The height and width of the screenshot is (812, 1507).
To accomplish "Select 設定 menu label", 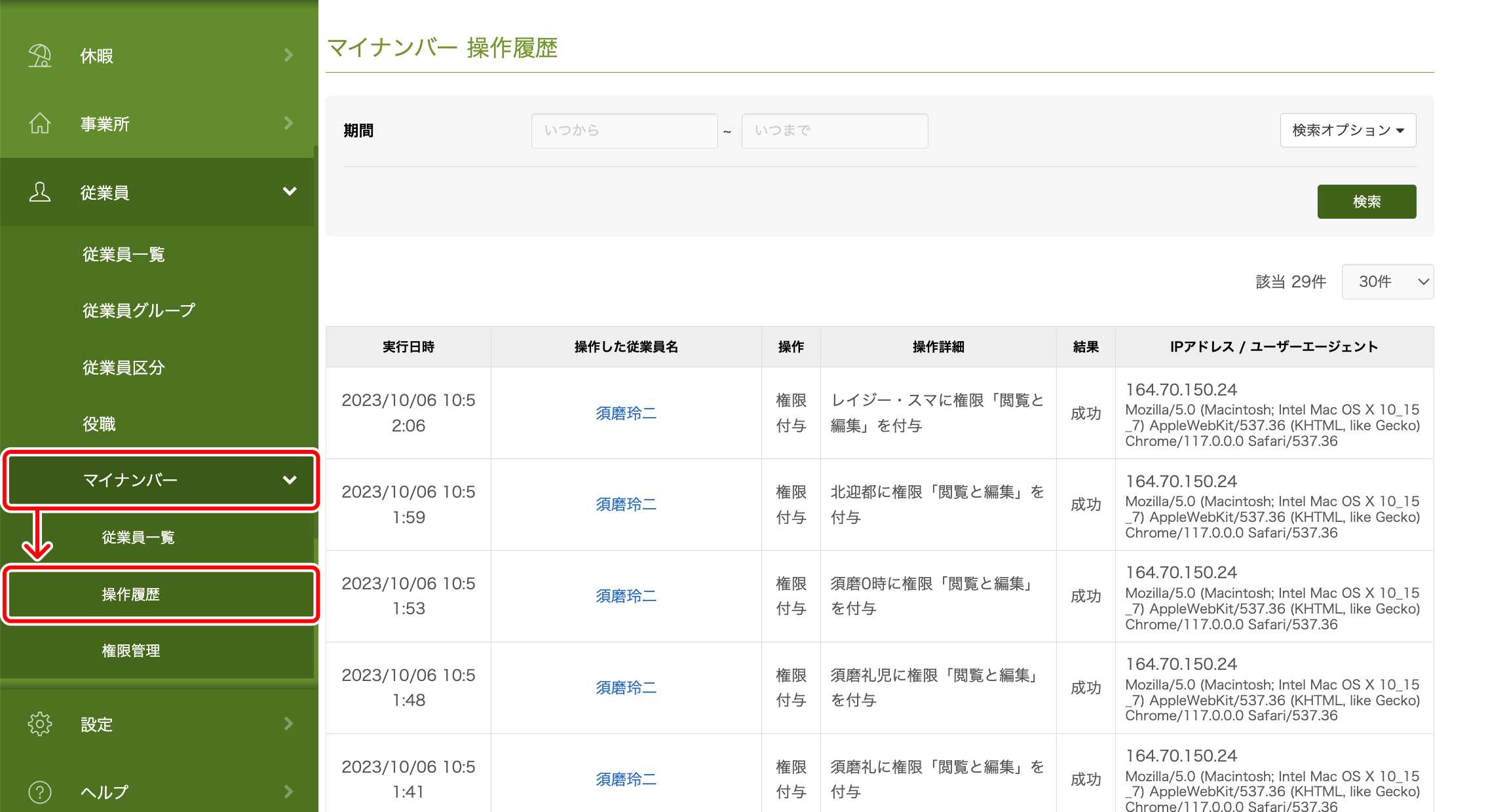I will coord(97,724).
